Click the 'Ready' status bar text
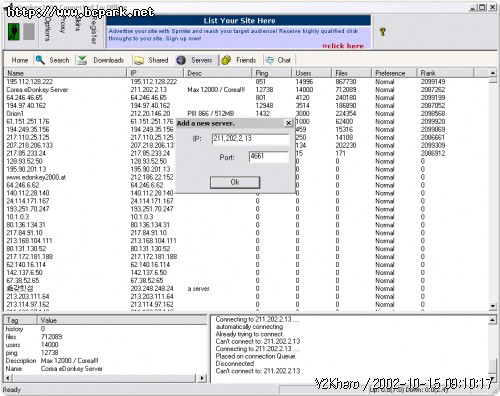The image size is (500, 396). (x=12, y=389)
